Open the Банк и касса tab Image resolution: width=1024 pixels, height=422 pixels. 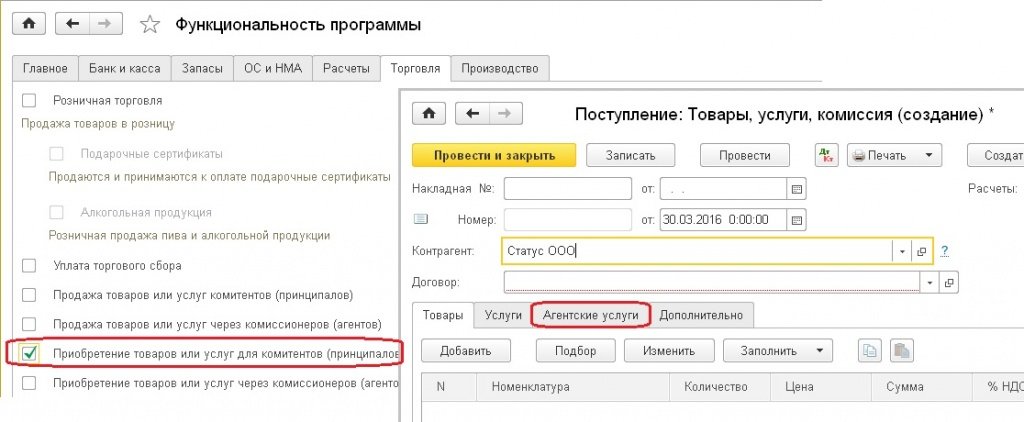coord(122,68)
